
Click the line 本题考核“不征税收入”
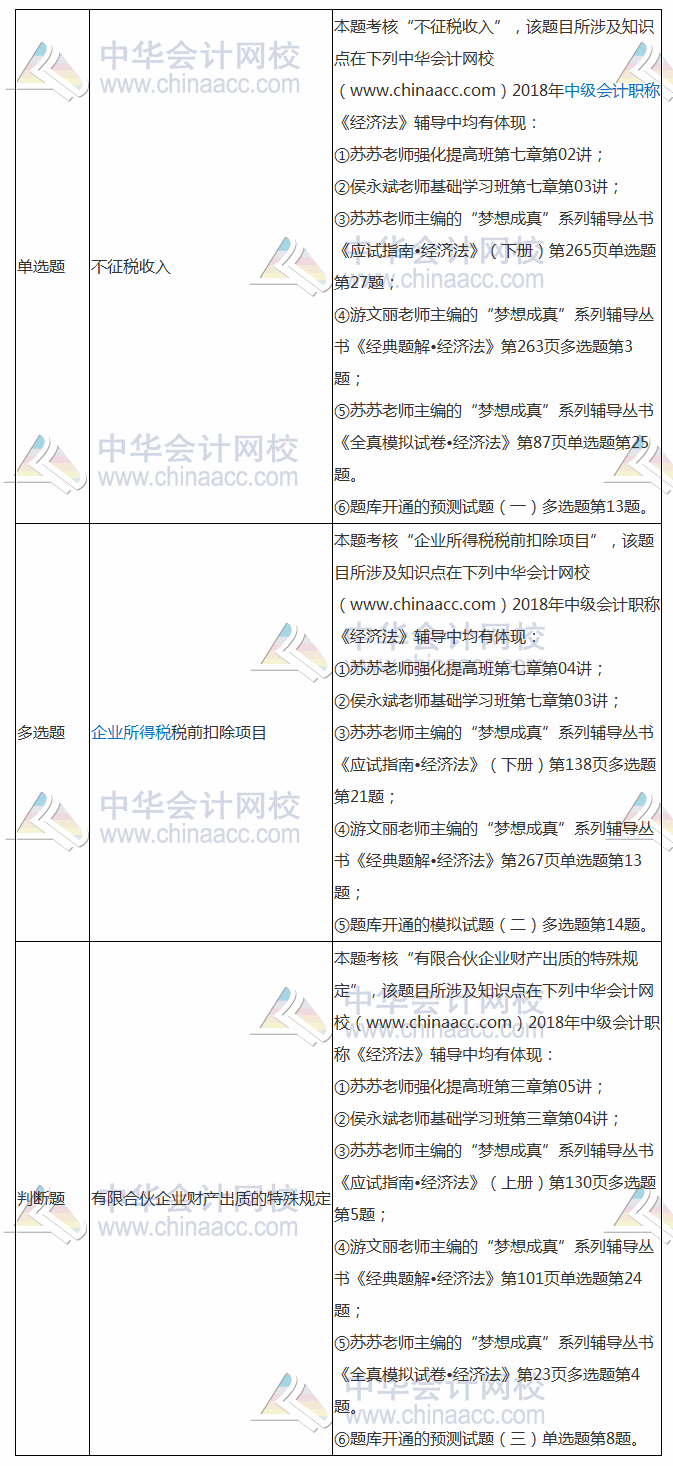coord(494,27)
